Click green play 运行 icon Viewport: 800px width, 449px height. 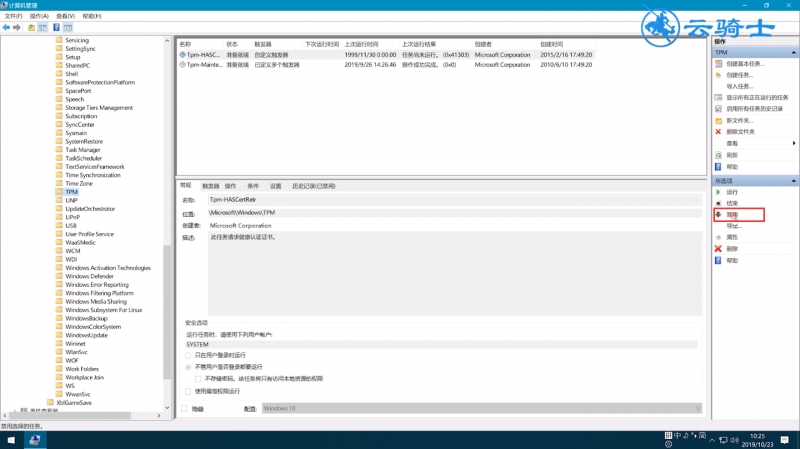(718, 192)
